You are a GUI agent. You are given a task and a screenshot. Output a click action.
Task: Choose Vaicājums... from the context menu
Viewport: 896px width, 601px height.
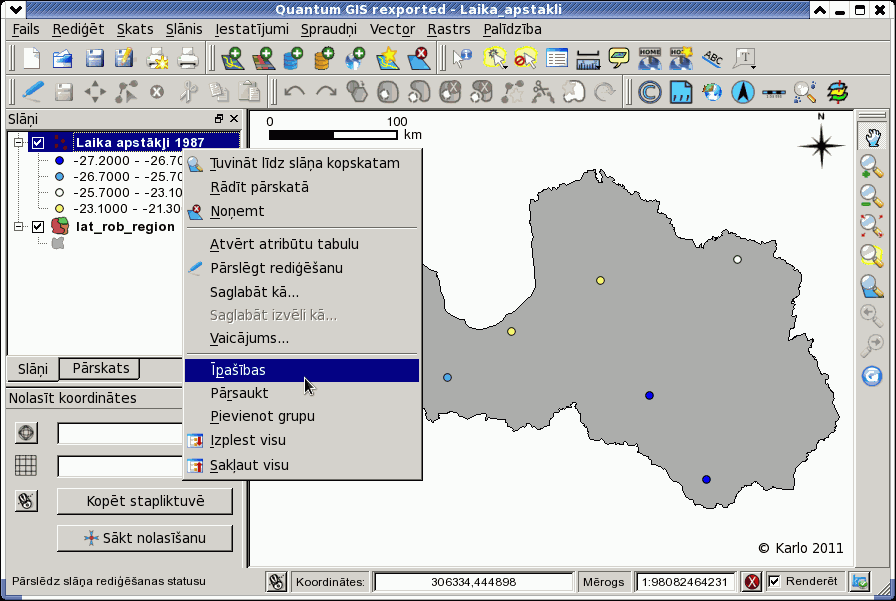[x=302, y=338]
